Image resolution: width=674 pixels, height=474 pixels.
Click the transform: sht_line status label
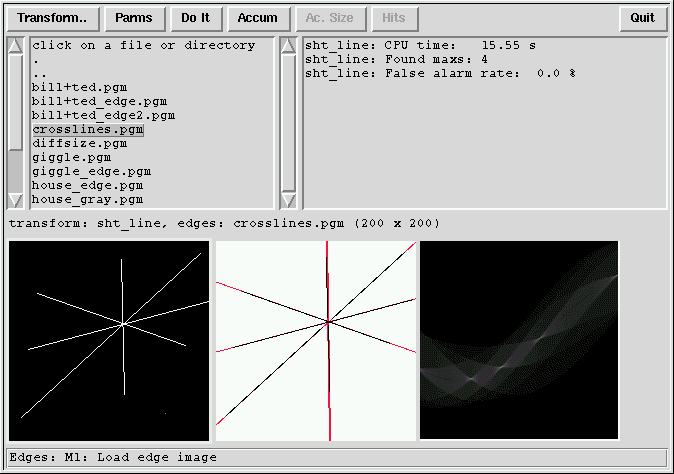coord(224,223)
